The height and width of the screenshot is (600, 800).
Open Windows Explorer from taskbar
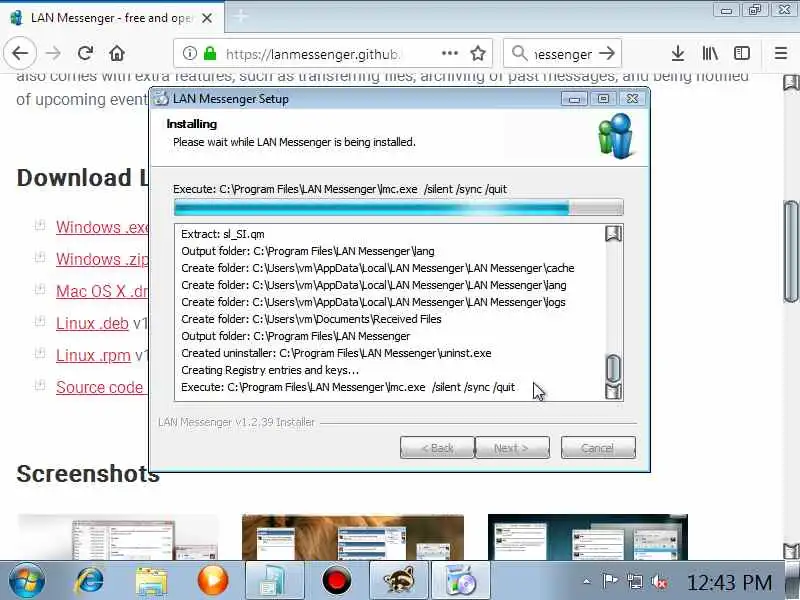[x=151, y=581]
